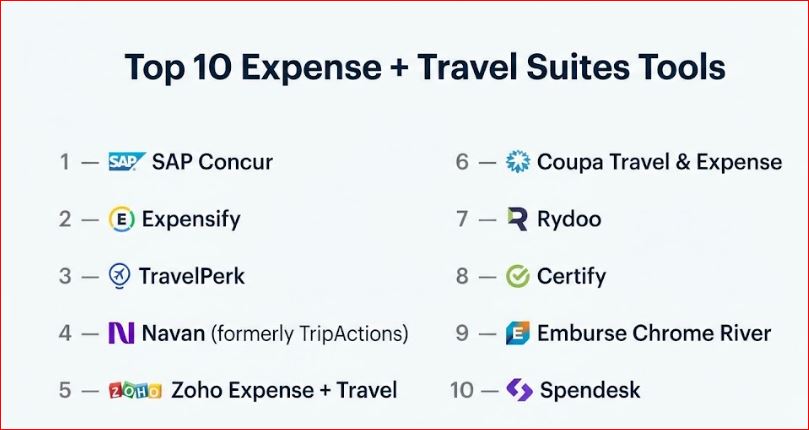The width and height of the screenshot is (809, 430).
Task: Click the purple Navan N logo
Action: pyautogui.click(x=120, y=333)
